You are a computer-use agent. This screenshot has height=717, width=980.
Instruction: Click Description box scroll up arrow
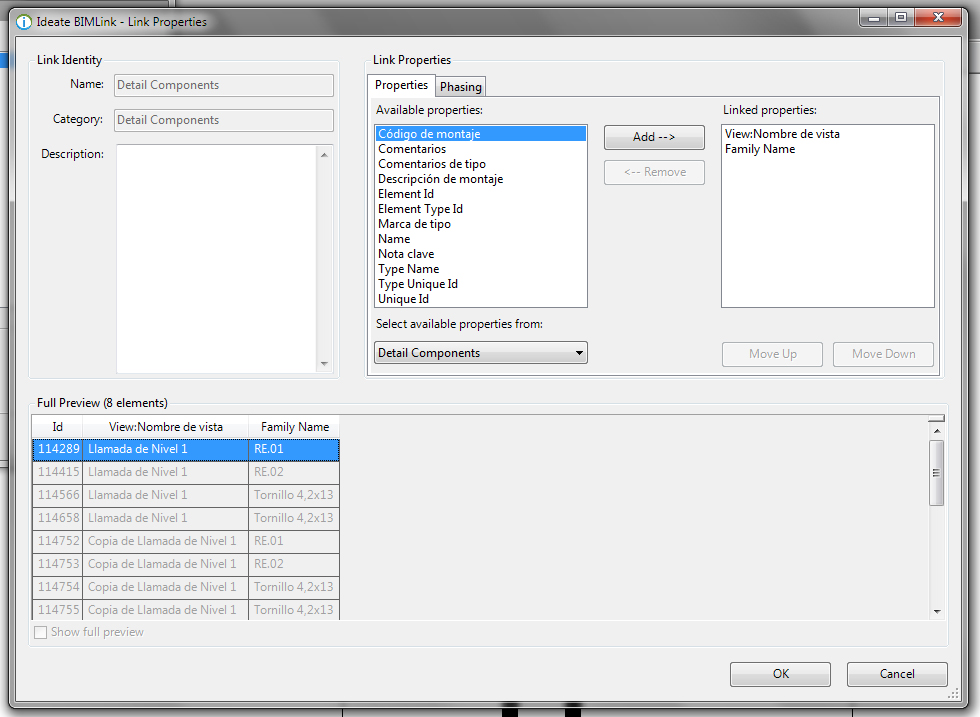[324, 154]
